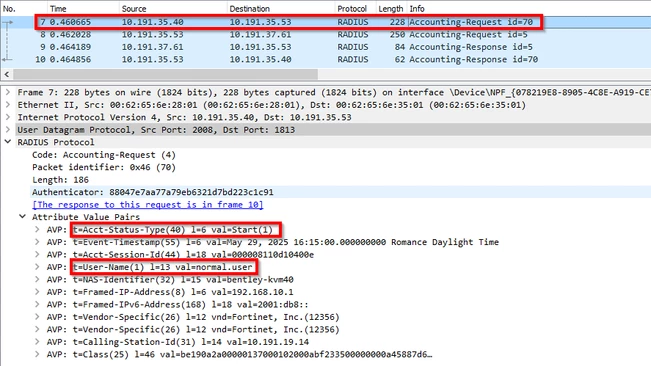This screenshot has width=651, height=366.
Task: Expand the Acct-Status-Type AVP
Action: pyautogui.click(x=37, y=229)
